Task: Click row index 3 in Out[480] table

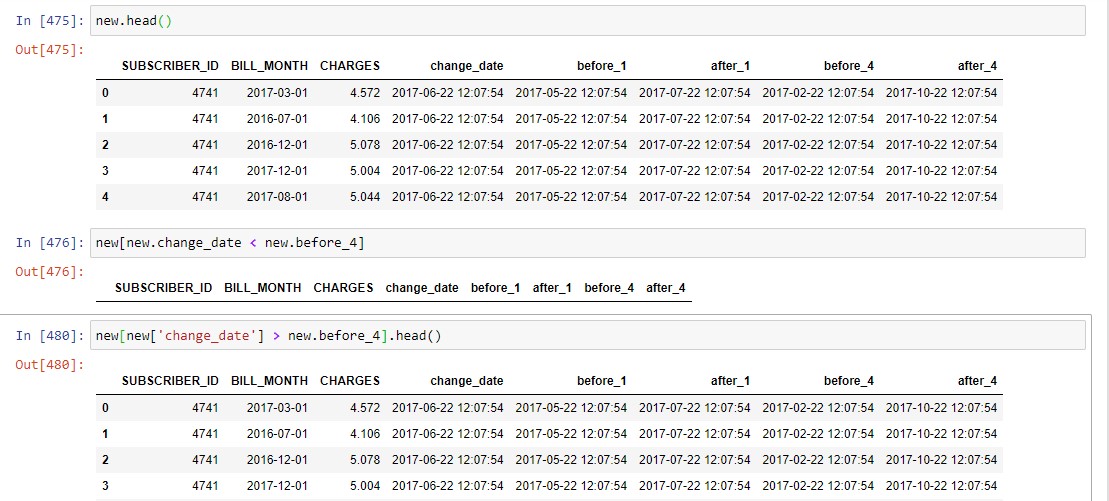Action: (105, 486)
